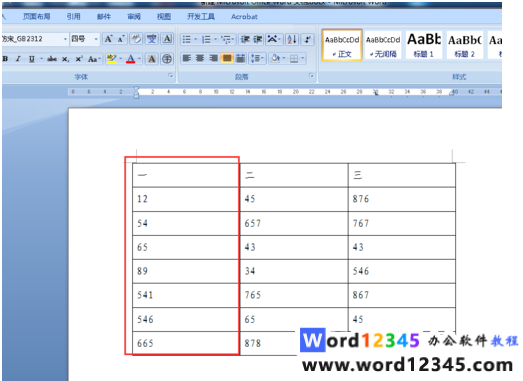The width and height of the screenshot is (523, 381).
Task: Toggle strikethrough (abc) formatting
Action: click(x=52, y=59)
